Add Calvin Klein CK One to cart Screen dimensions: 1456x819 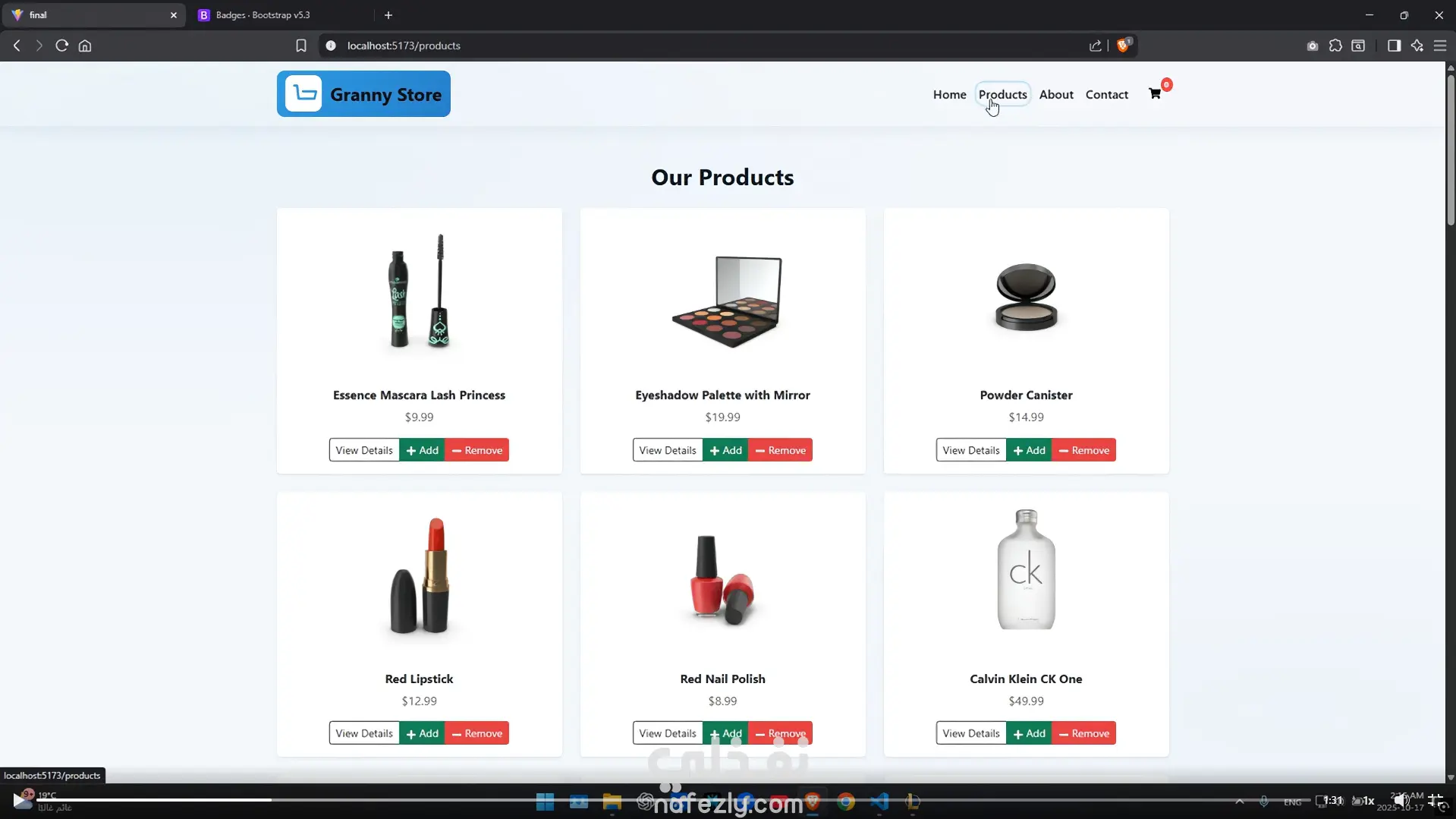pyautogui.click(x=1030, y=733)
